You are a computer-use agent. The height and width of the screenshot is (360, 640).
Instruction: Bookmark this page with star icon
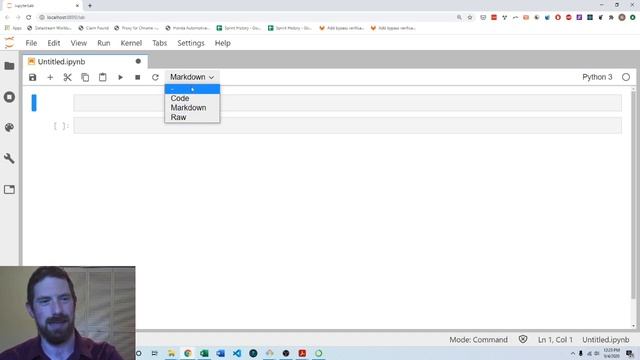470,17
